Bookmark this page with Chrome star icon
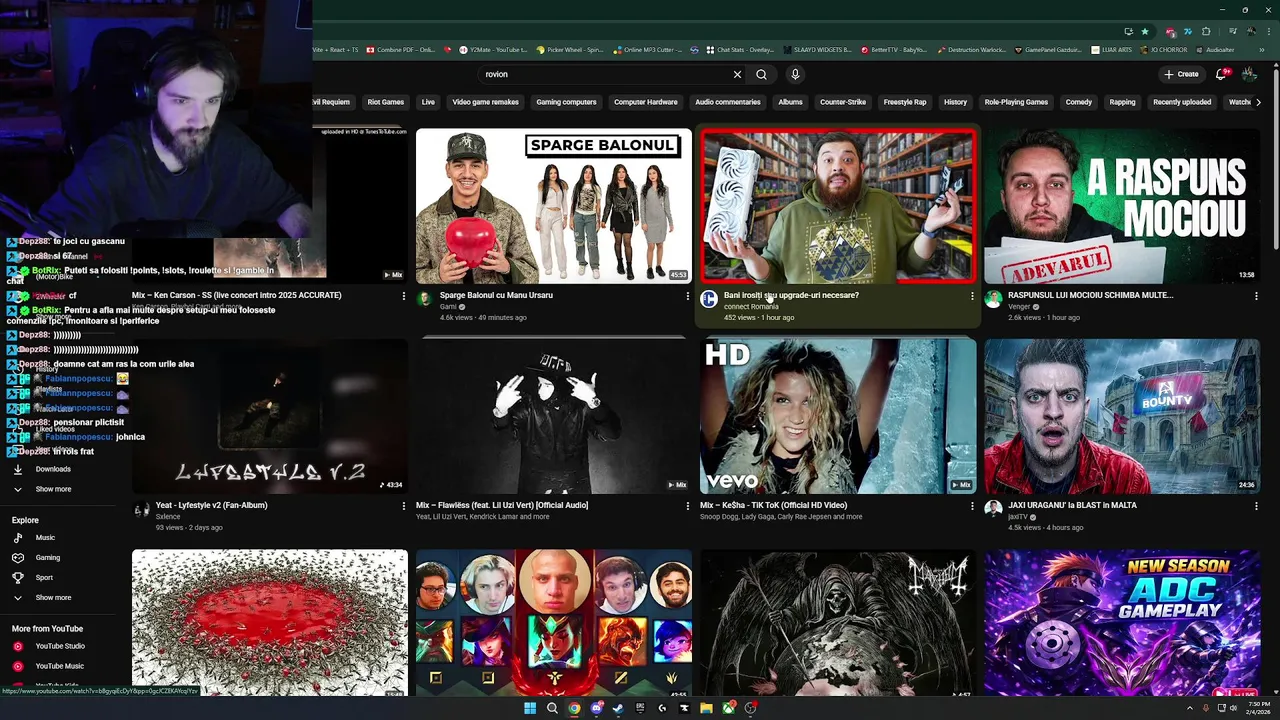Viewport: 1280px width, 720px height. [x=1145, y=31]
